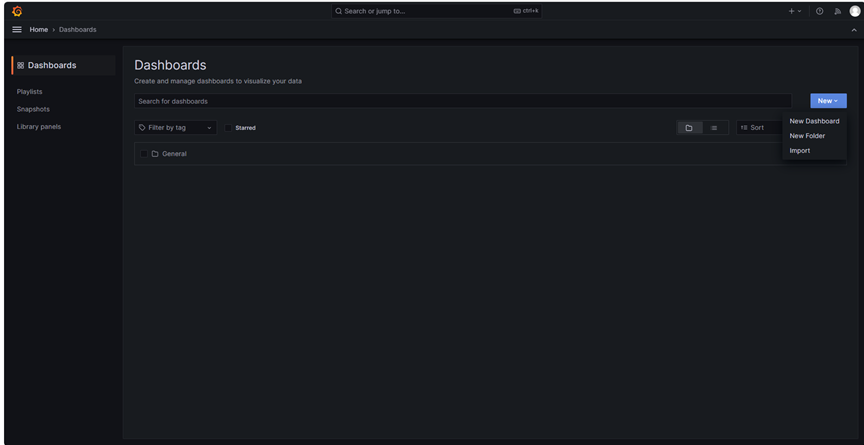Open the Filter by tag dropdown
The height and width of the screenshot is (445, 864).
(x=176, y=128)
